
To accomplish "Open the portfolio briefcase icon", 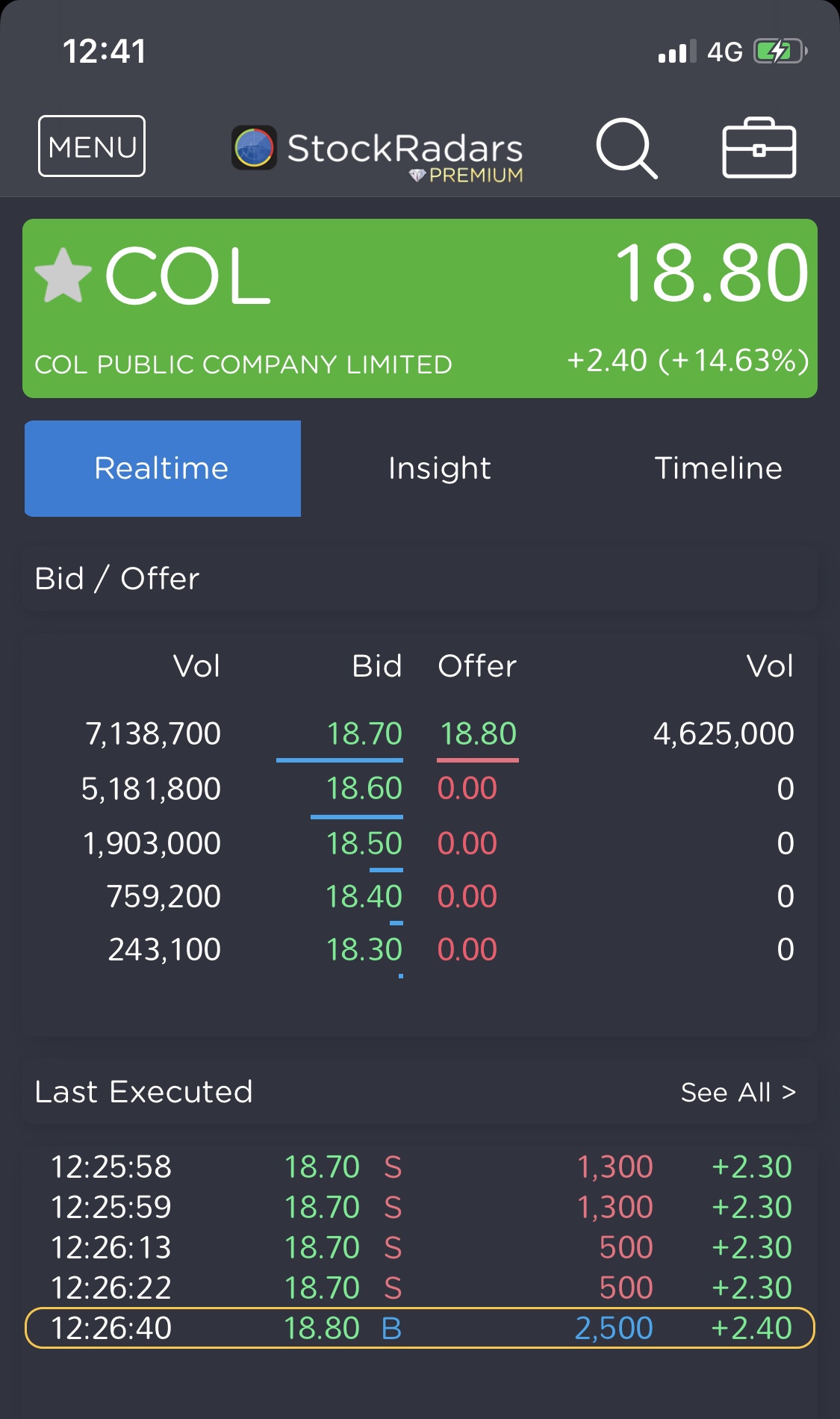I will pos(759,148).
